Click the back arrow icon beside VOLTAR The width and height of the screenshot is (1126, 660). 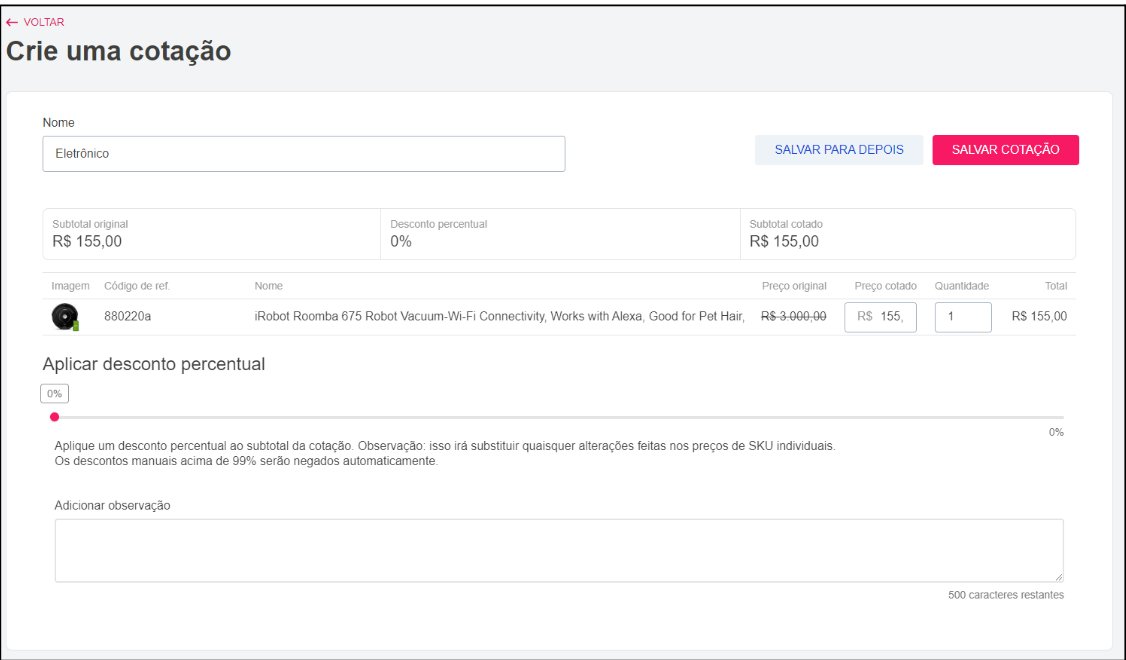(12, 22)
